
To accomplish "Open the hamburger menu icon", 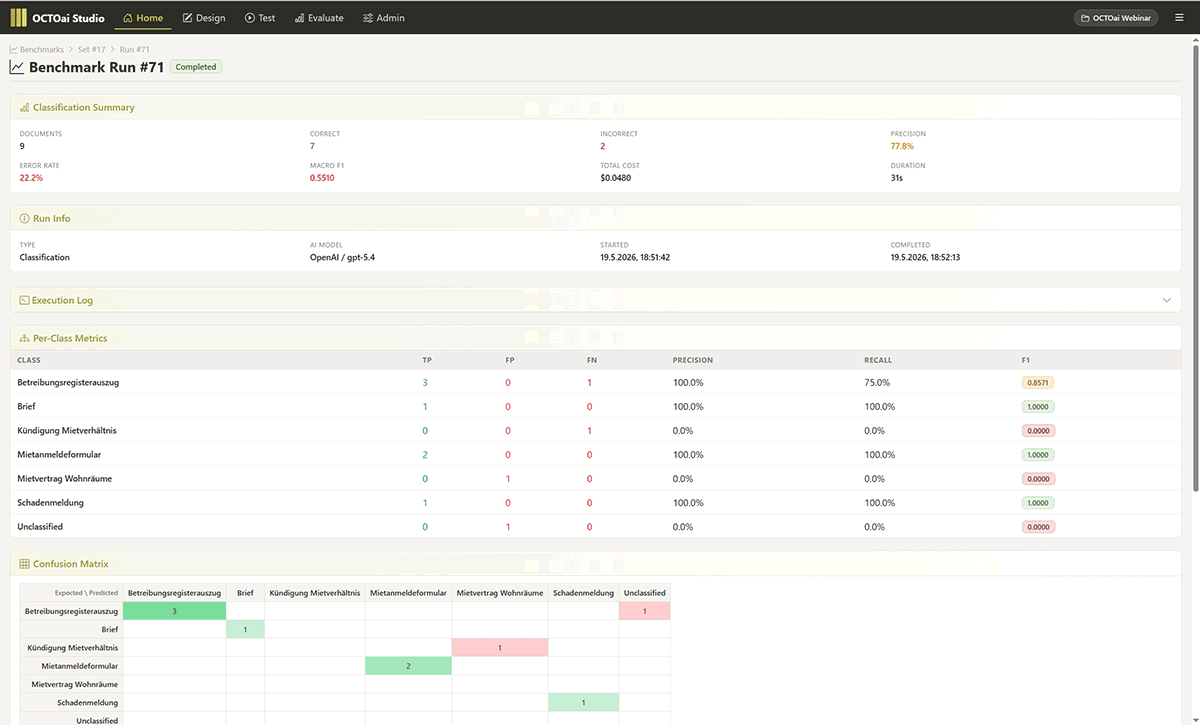I will tap(1180, 18).
